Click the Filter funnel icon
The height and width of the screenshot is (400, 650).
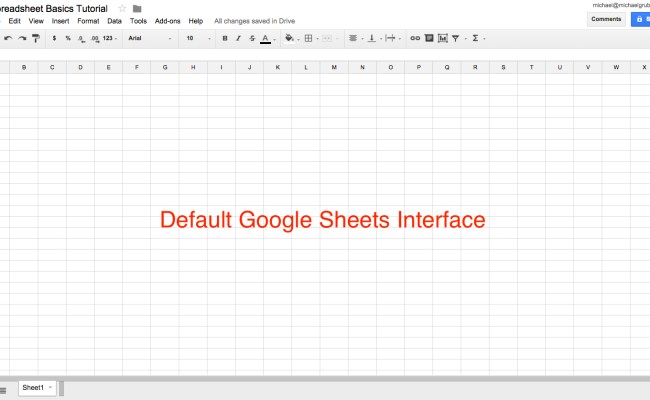click(x=456, y=38)
